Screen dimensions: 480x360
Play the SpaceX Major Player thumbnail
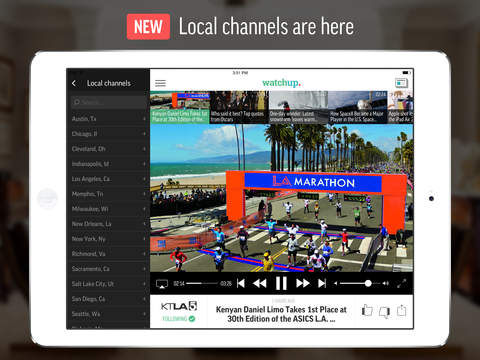point(358,107)
